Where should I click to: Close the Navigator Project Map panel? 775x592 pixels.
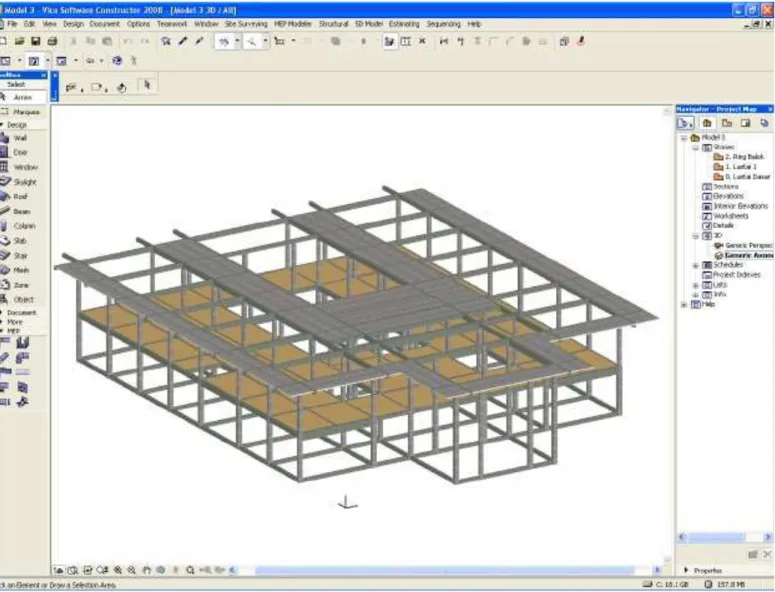click(770, 109)
